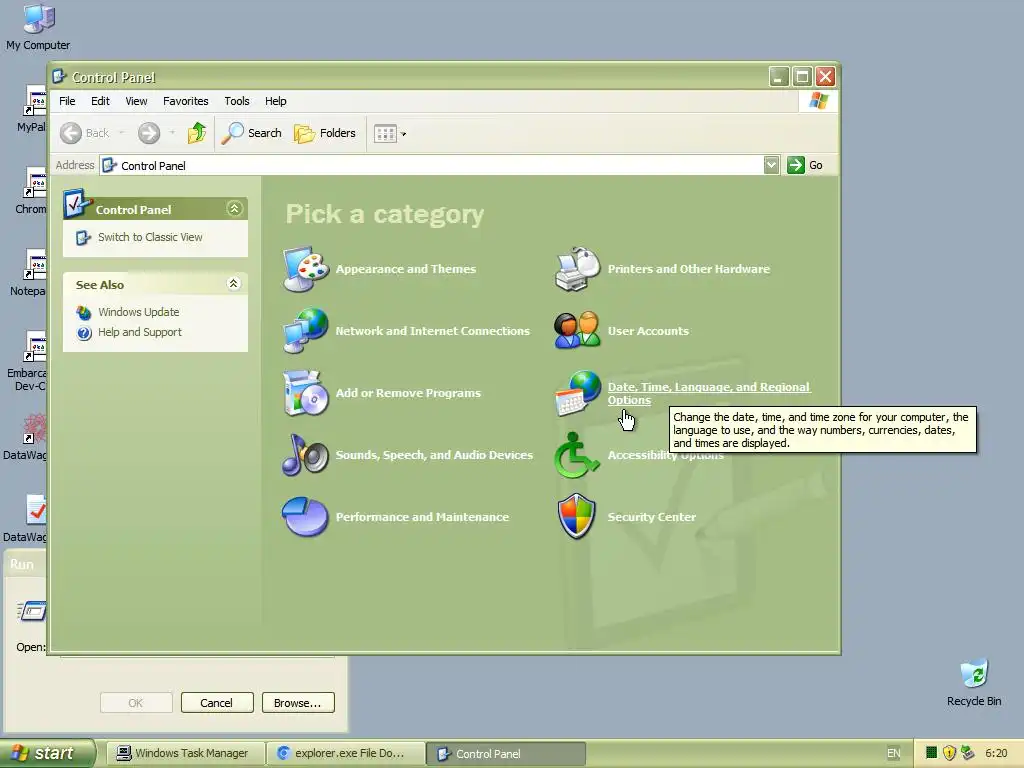Image resolution: width=1024 pixels, height=768 pixels.
Task: Open the User Accounts people icon
Action: (x=577, y=330)
